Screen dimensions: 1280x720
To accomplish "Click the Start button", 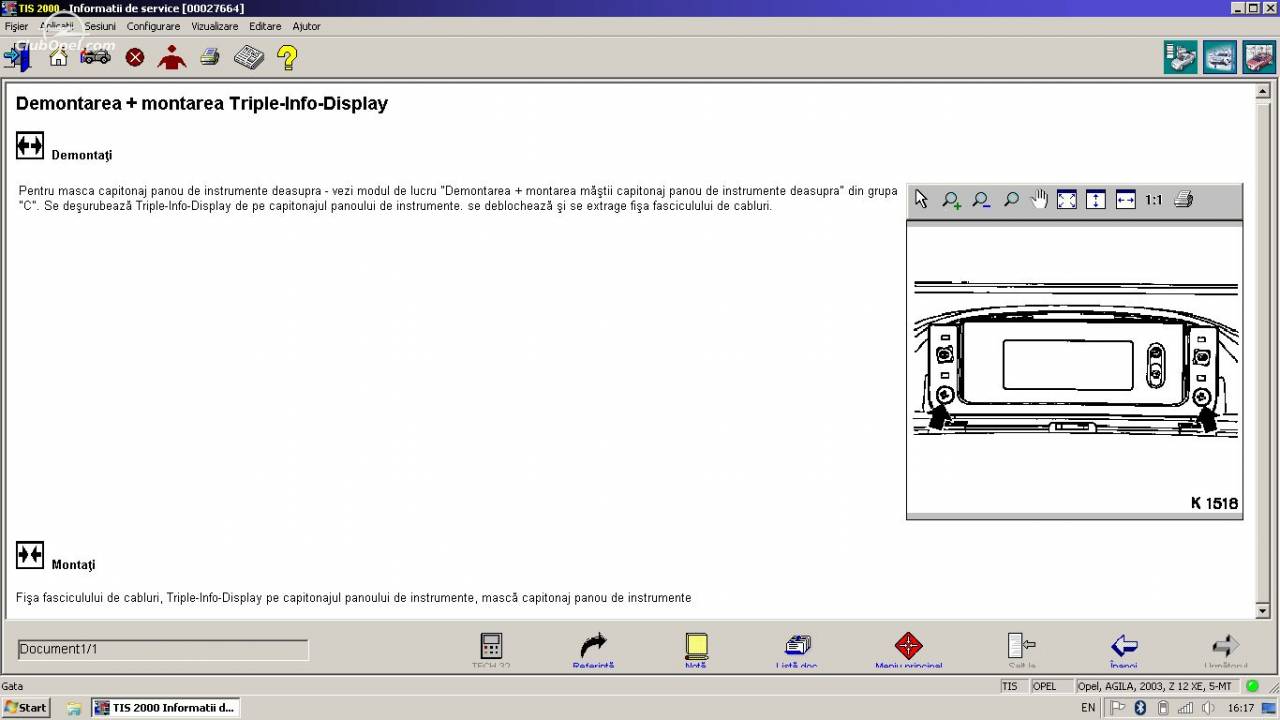I will tap(26, 708).
